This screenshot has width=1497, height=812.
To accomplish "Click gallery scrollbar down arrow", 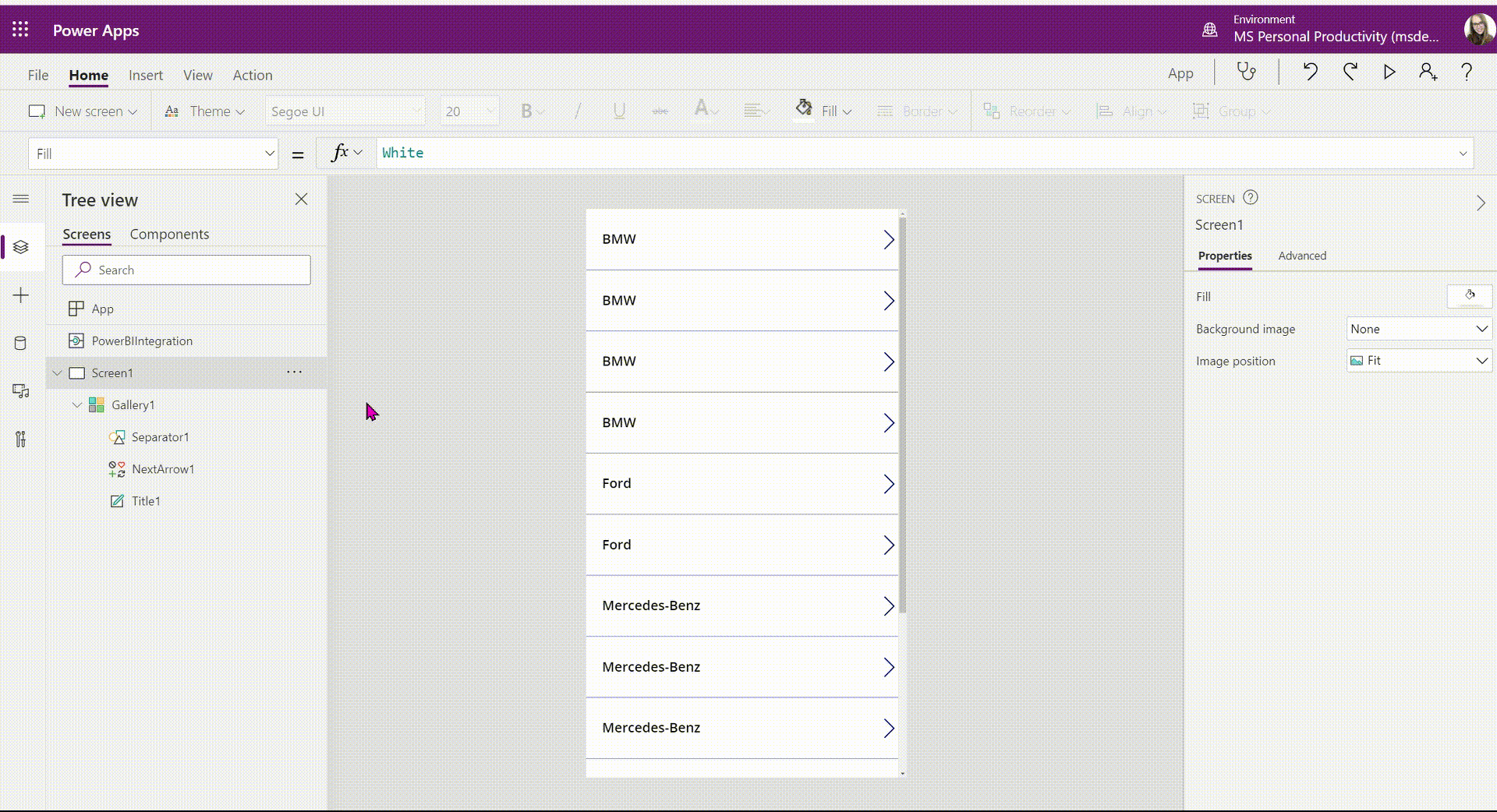I will coord(902,773).
